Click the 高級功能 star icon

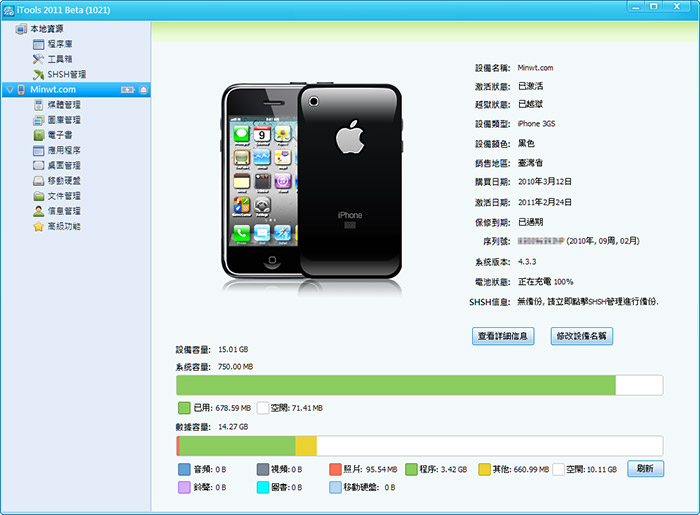(38, 226)
